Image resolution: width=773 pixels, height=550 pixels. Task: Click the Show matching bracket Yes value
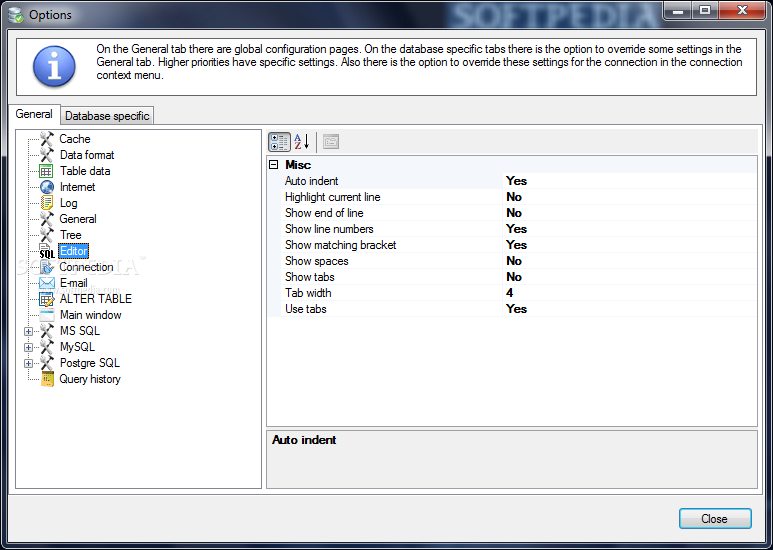tap(516, 245)
